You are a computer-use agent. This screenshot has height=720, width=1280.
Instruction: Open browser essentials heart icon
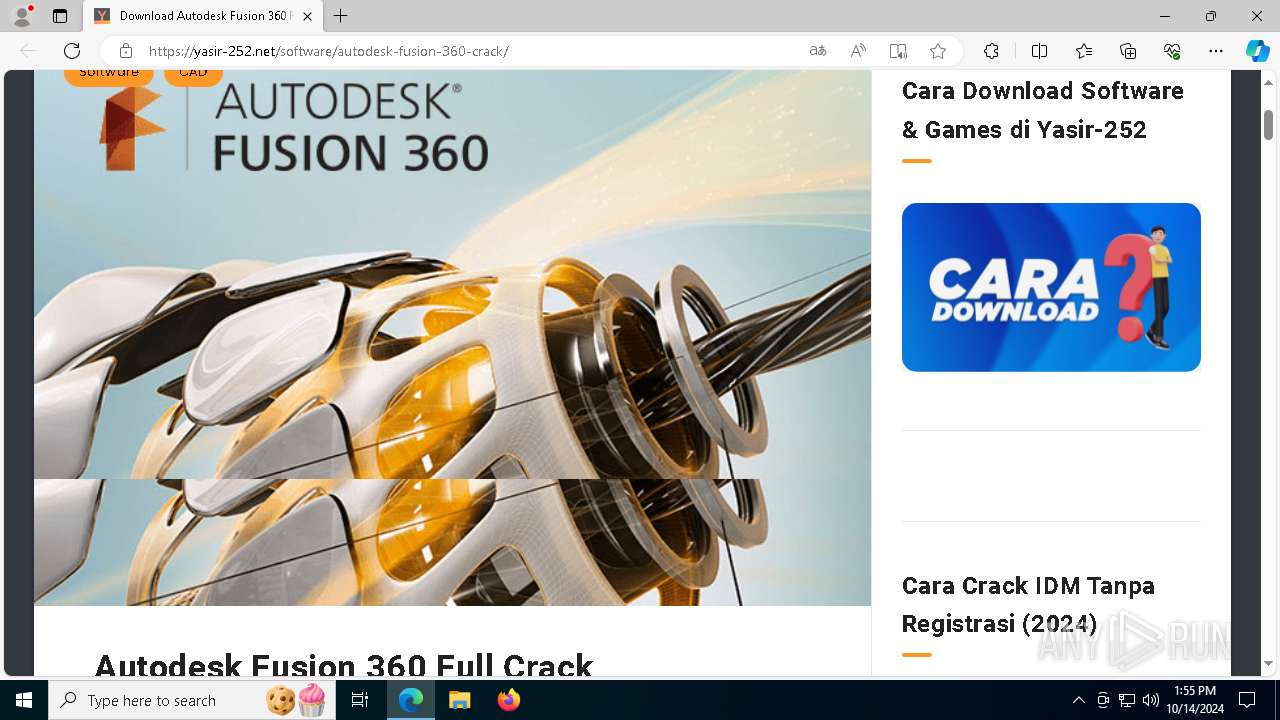coord(1172,51)
